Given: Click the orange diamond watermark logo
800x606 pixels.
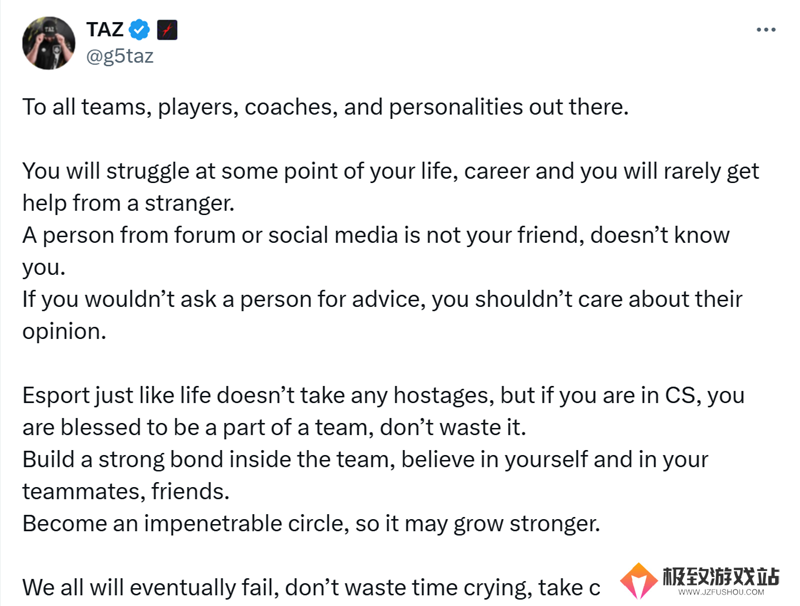Looking at the screenshot, I should [638, 581].
